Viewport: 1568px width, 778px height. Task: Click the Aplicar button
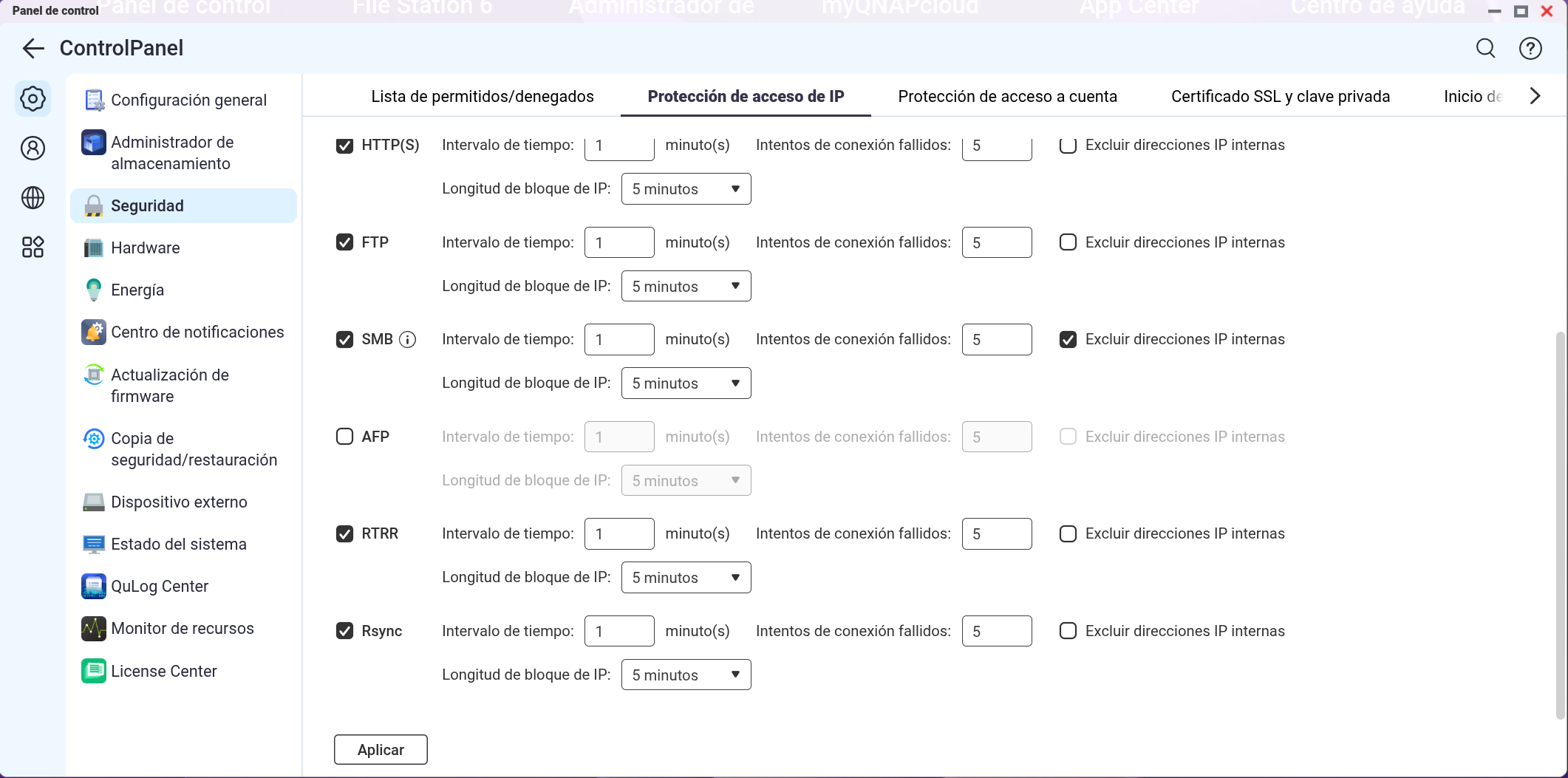point(381,750)
